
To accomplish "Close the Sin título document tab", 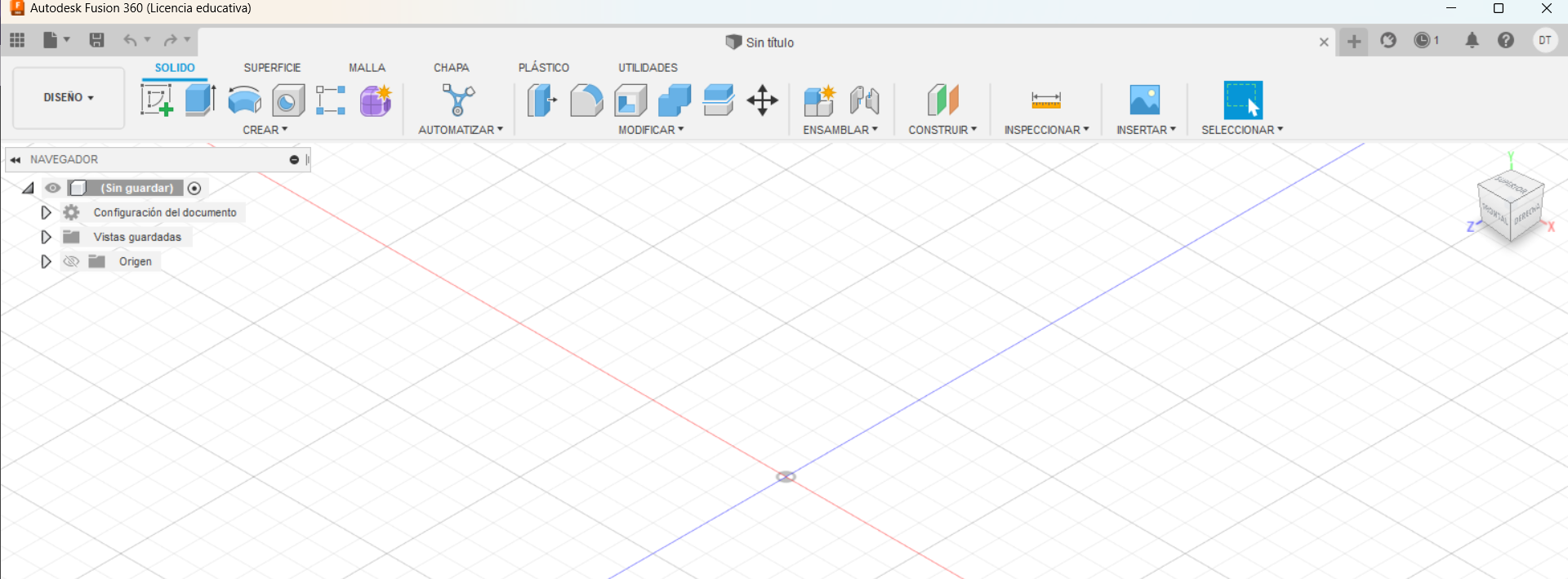I will click(1324, 42).
